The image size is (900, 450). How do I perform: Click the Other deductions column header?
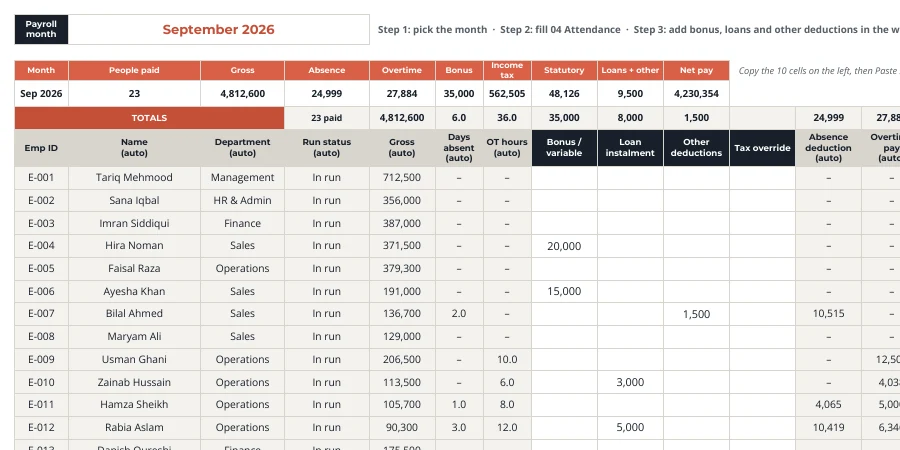[696, 148]
